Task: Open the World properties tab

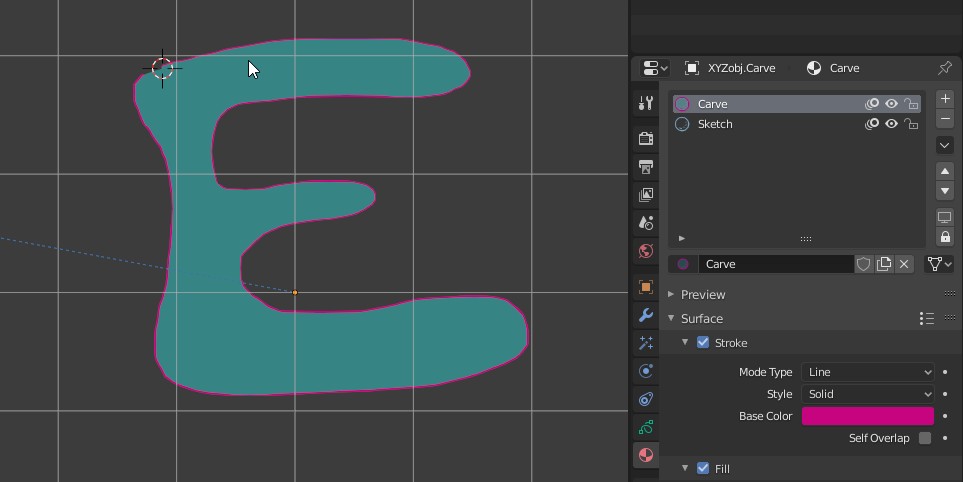Action: click(646, 251)
